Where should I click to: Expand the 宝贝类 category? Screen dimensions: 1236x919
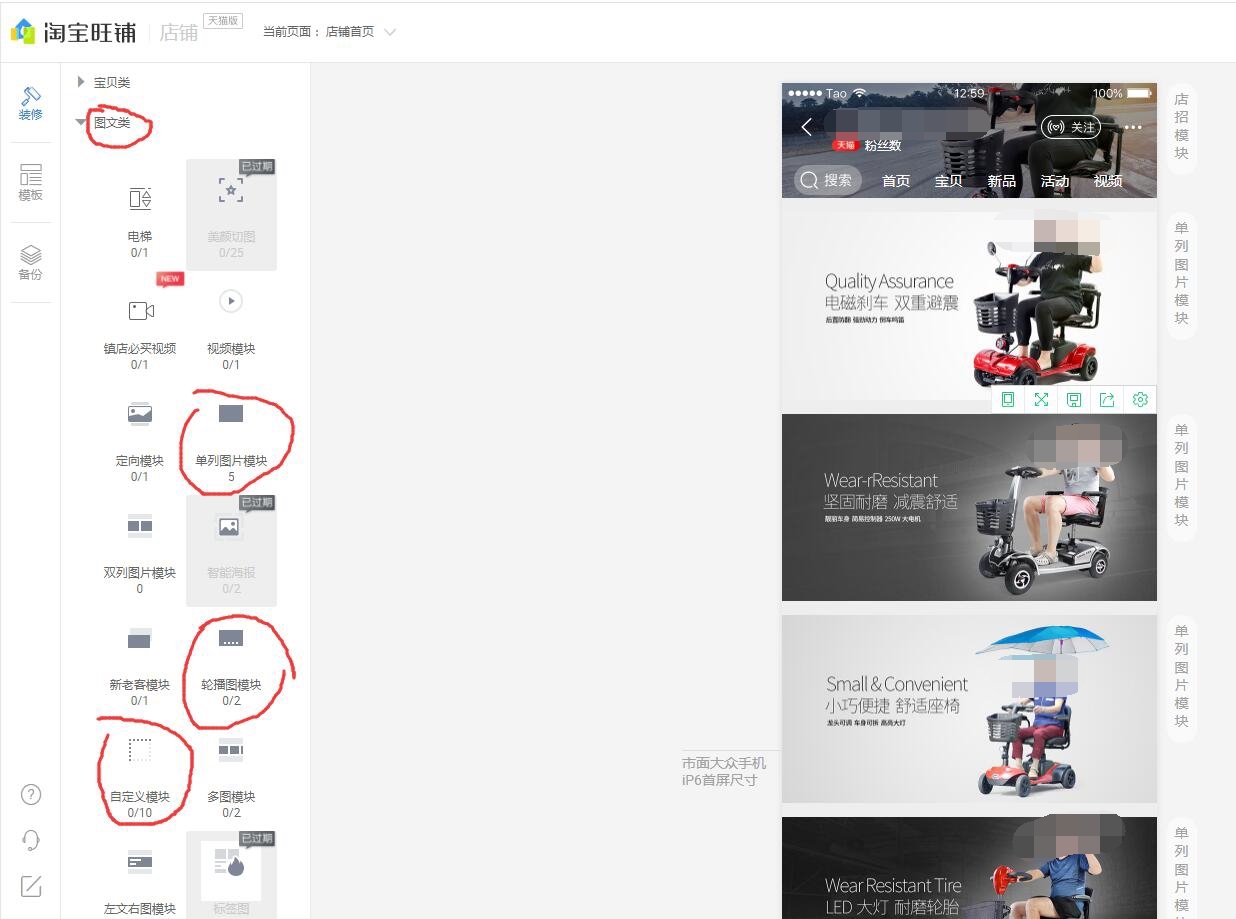104,82
